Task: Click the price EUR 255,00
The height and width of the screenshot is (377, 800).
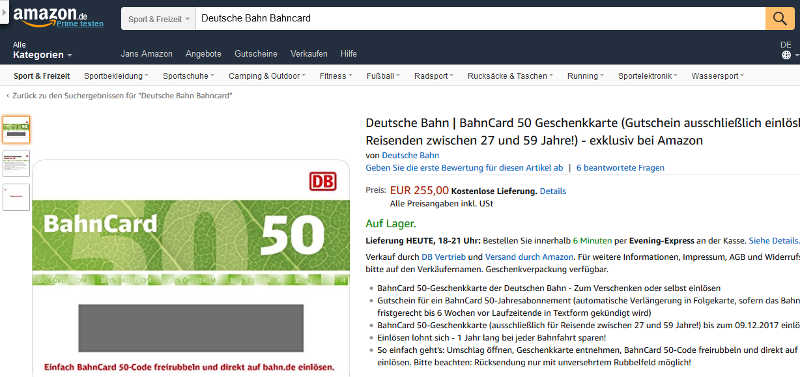Action: [419, 190]
